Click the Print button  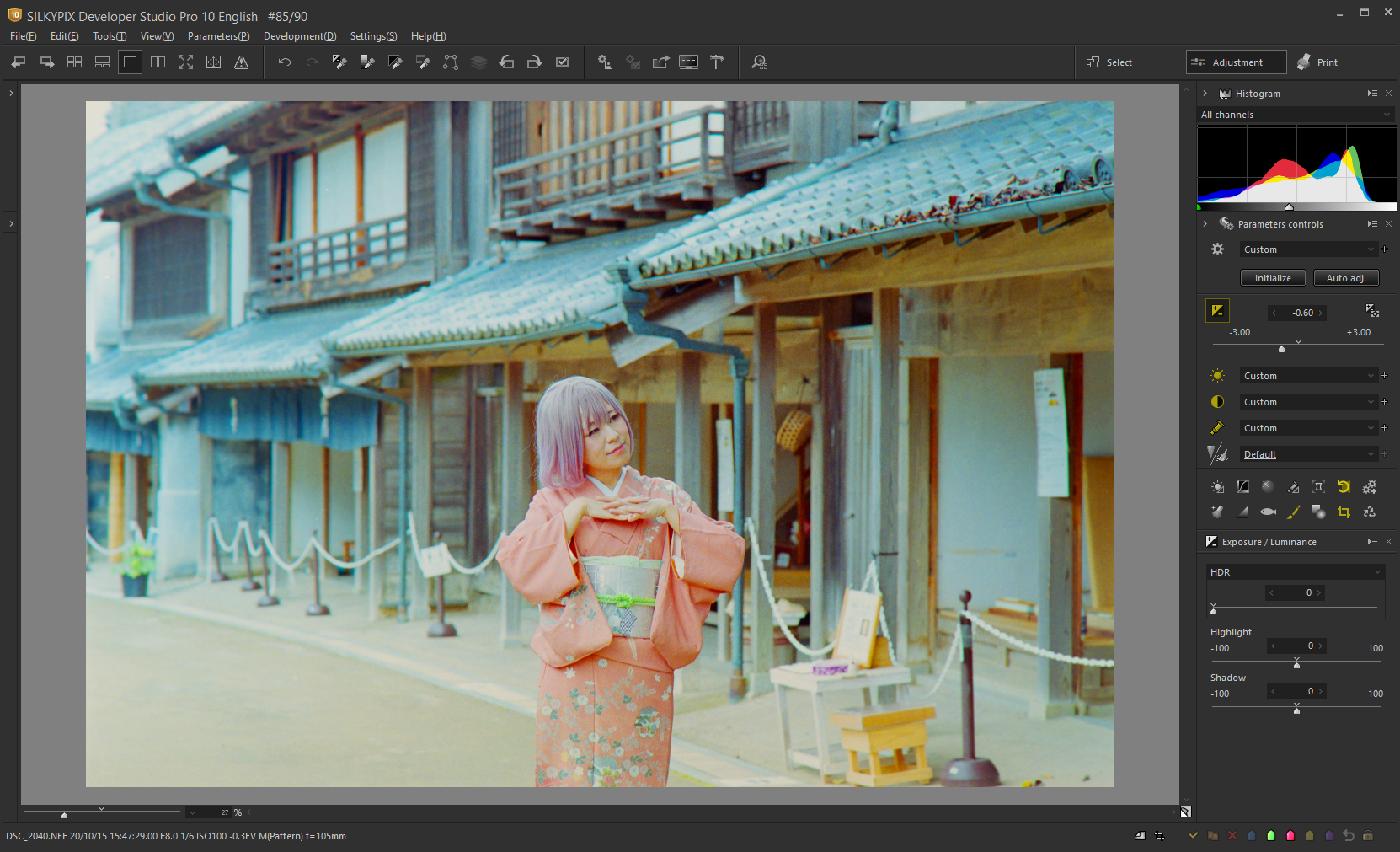coord(1318,62)
